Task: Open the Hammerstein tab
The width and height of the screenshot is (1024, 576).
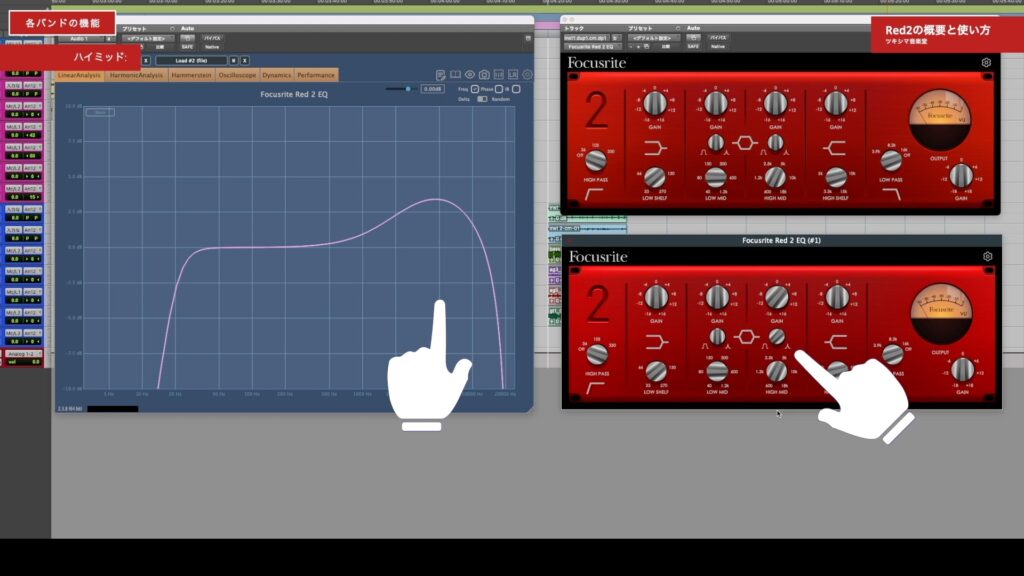Action: tap(191, 75)
